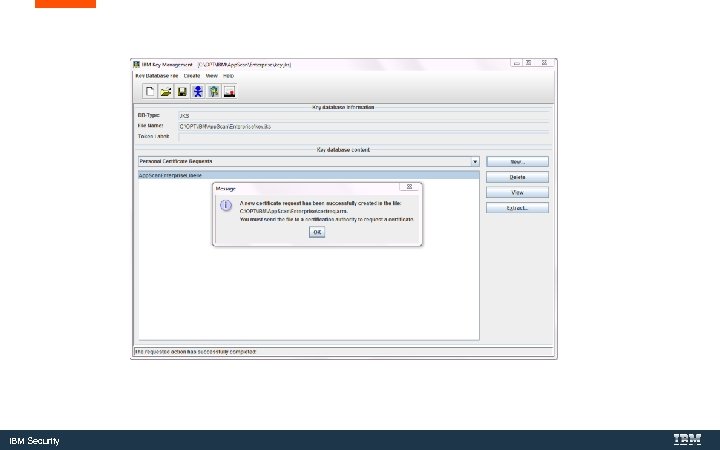This screenshot has width=720, height=450.
Task: Click the IBM Key Management title bar icon
Action: pos(136,64)
